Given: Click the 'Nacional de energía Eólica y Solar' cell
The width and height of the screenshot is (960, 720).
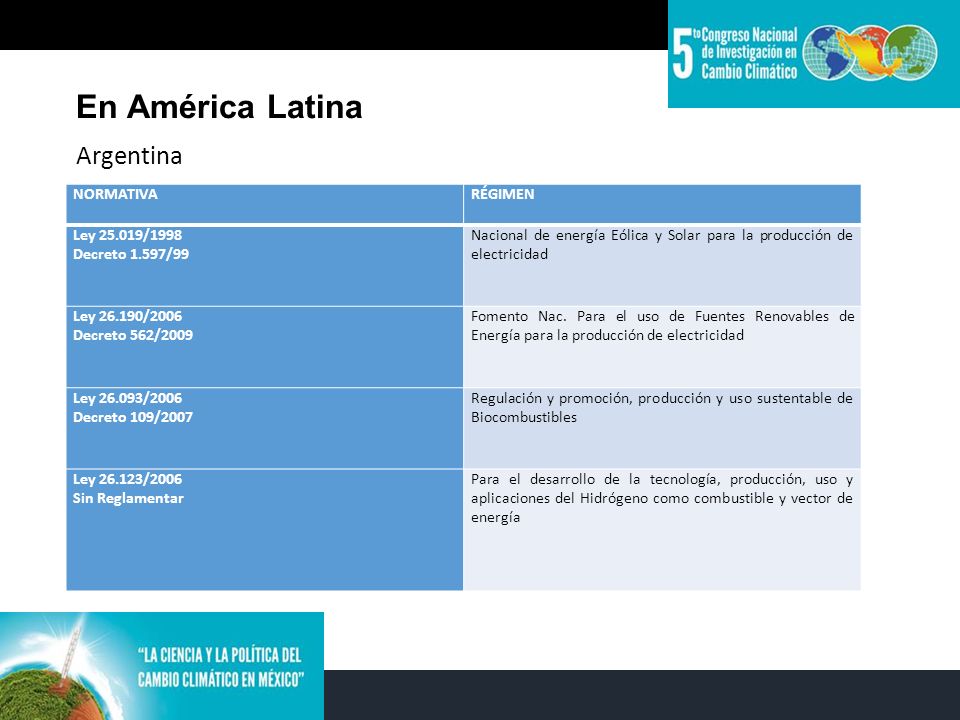Looking at the screenshot, I should [662, 266].
